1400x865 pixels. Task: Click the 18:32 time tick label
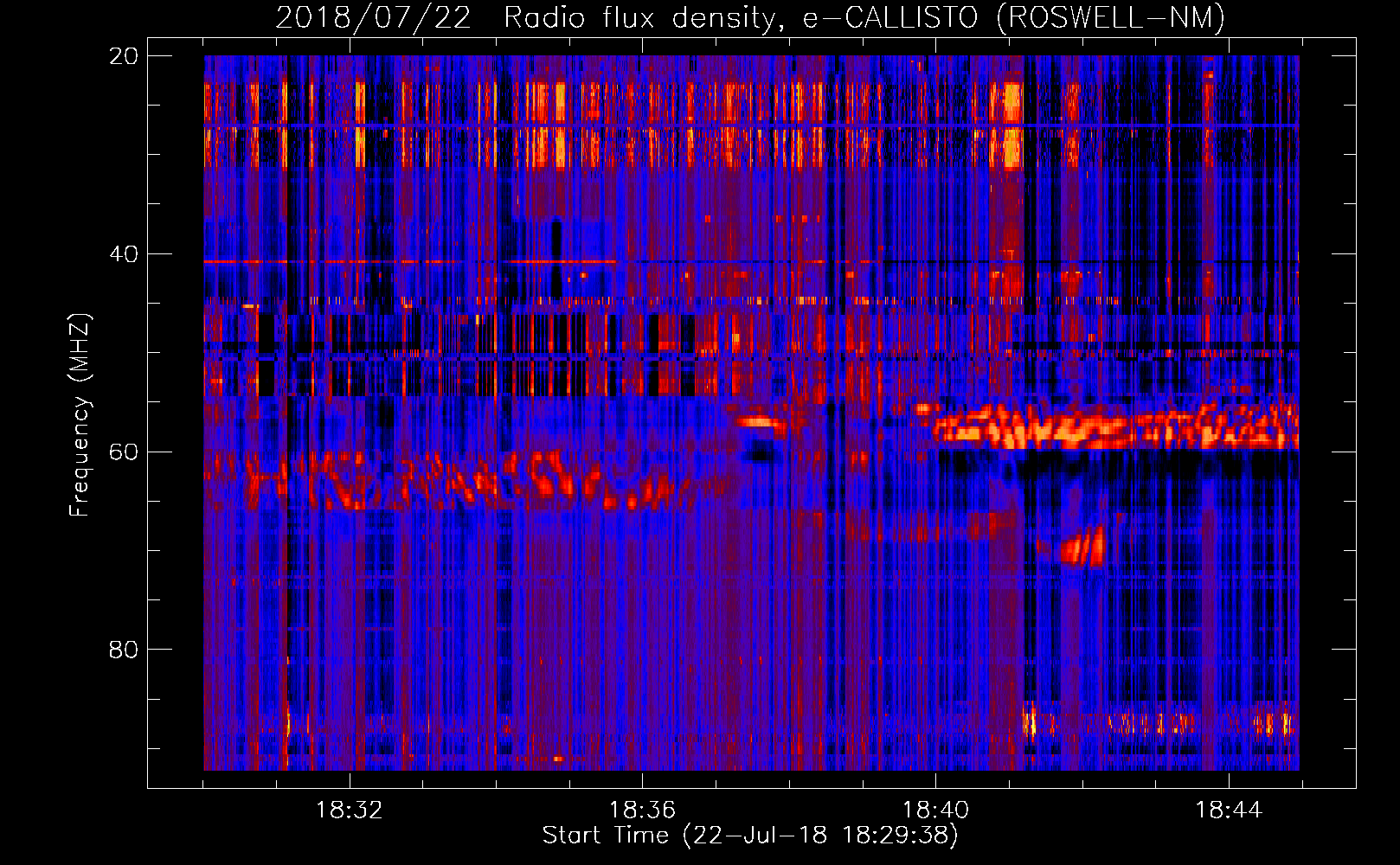(350, 811)
